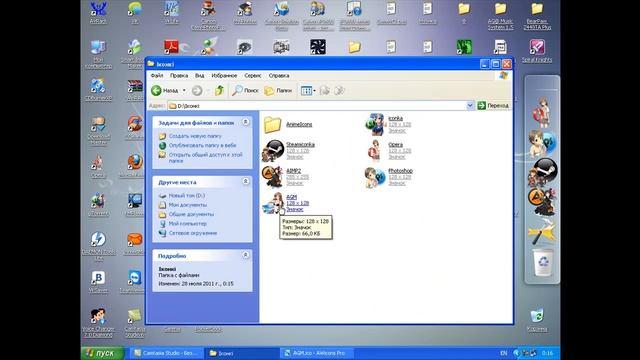Viewport: 640px width, 360px height.
Task: Select the AGM icon file
Action: (286, 203)
